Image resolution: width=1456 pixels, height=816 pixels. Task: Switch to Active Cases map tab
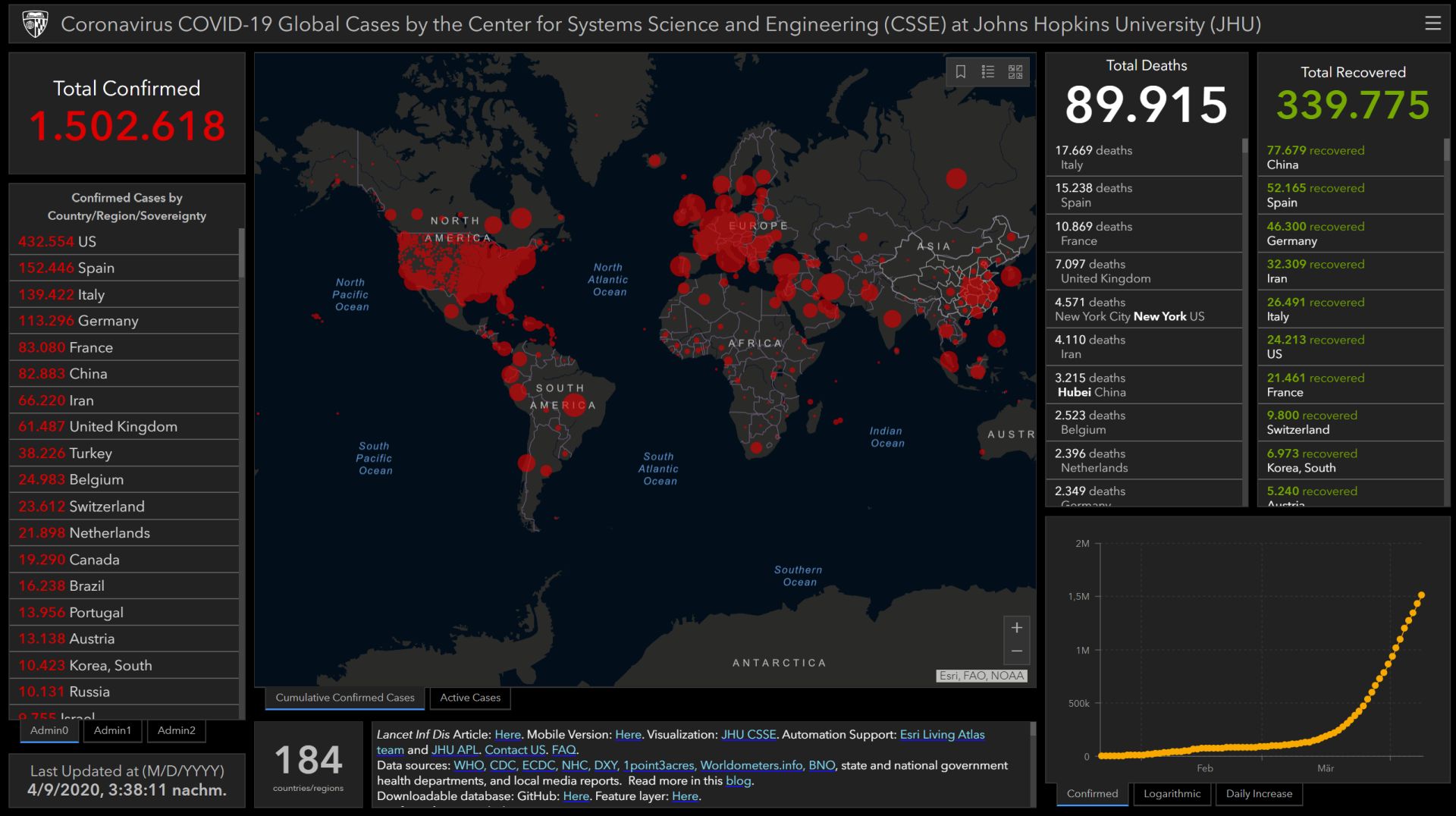[470, 698]
